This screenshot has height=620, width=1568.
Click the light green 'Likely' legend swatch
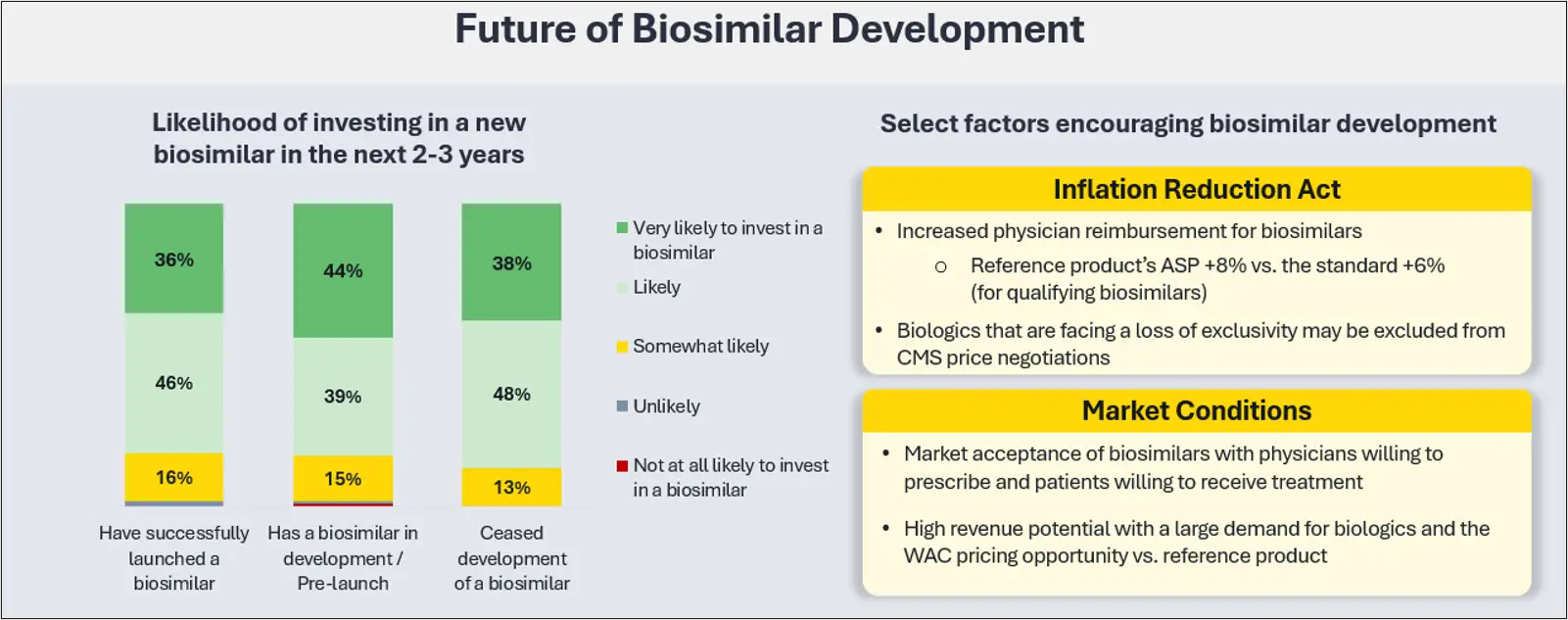[x=622, y=288]
